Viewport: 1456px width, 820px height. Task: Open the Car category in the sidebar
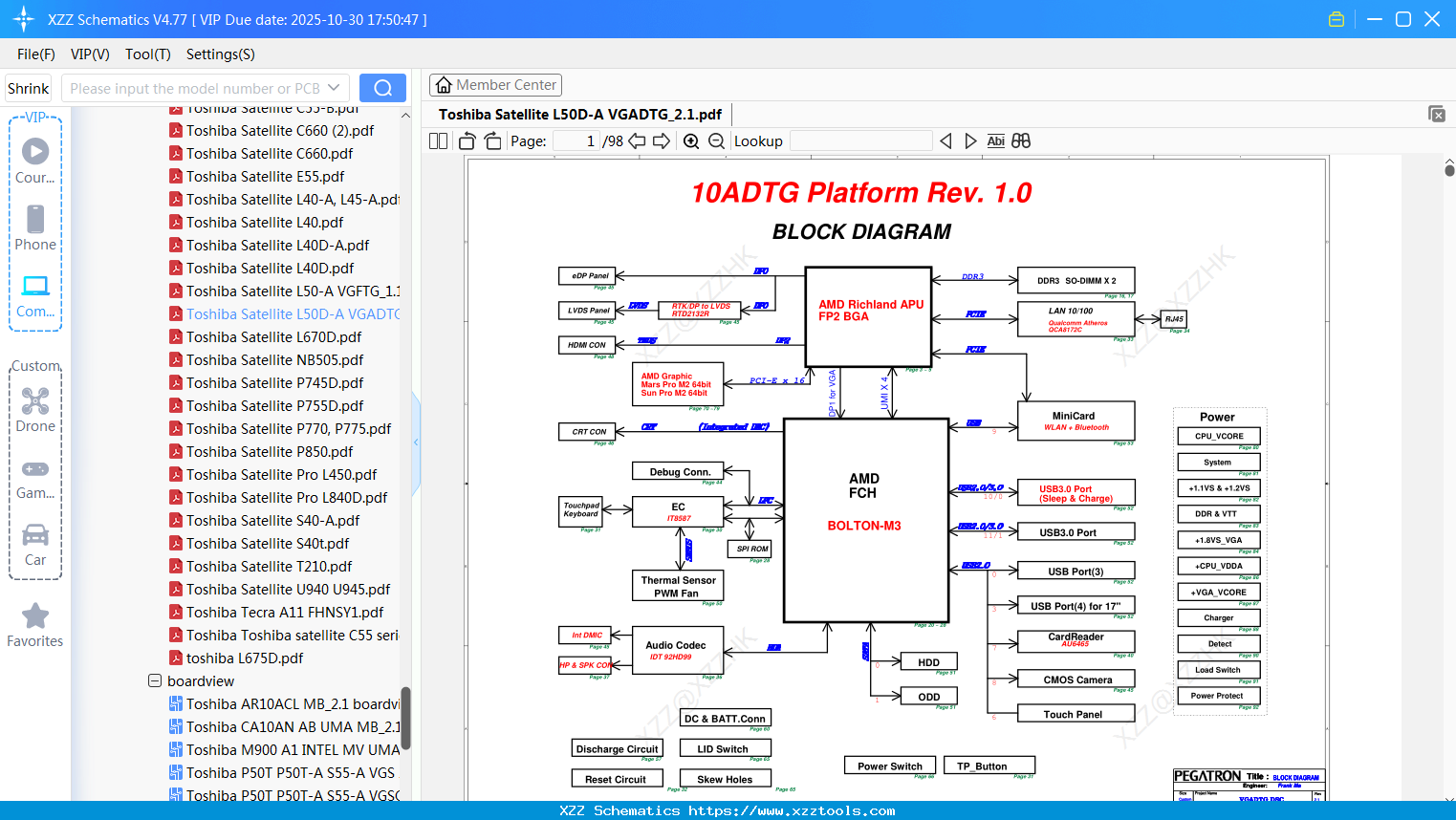(35, 544)
